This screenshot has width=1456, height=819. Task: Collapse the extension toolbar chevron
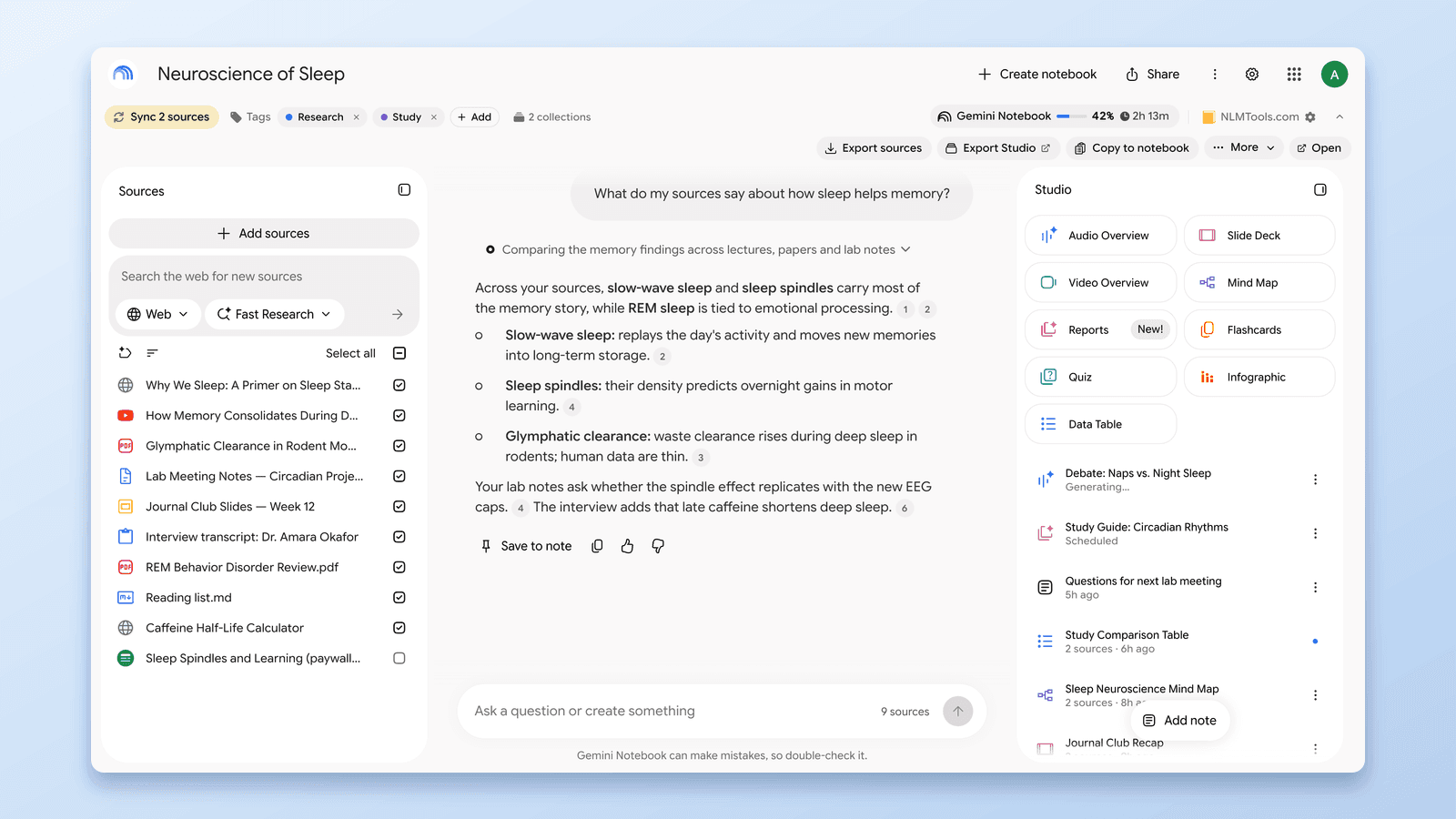[x=1340, y=116]
